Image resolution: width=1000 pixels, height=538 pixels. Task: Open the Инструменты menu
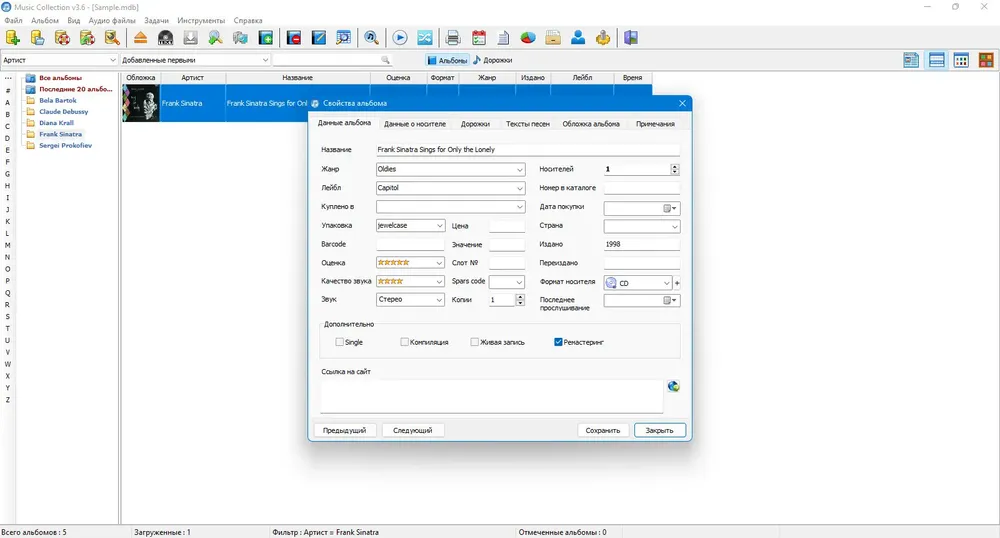(x=201, y=20)
